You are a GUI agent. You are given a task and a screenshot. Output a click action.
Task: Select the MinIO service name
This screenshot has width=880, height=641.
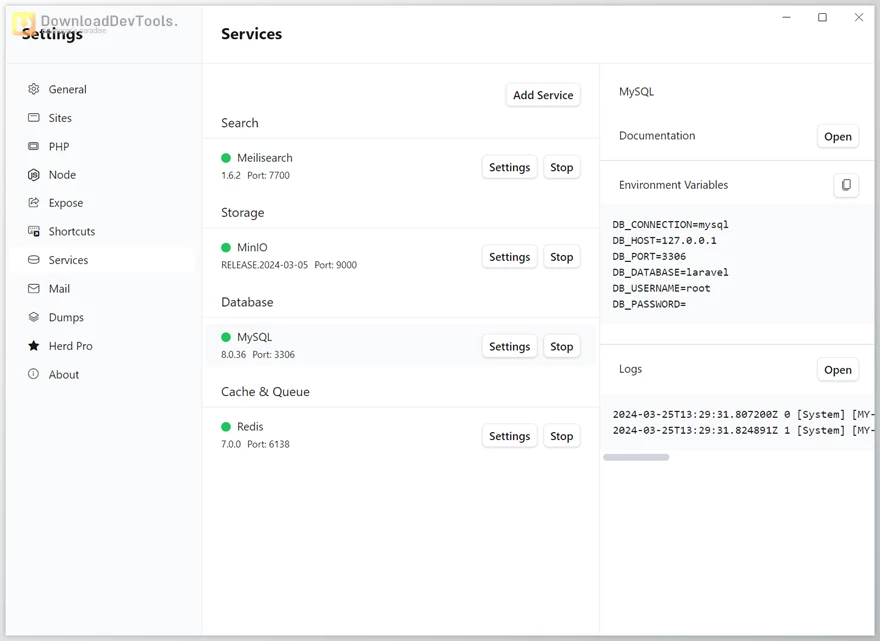(252, 248)
